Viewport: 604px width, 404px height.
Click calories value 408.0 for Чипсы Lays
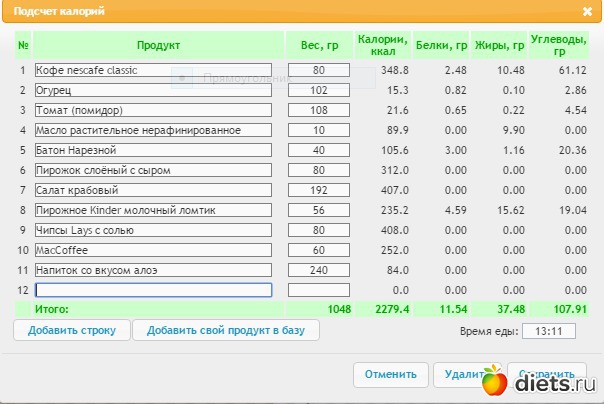(x=395, y=230)
